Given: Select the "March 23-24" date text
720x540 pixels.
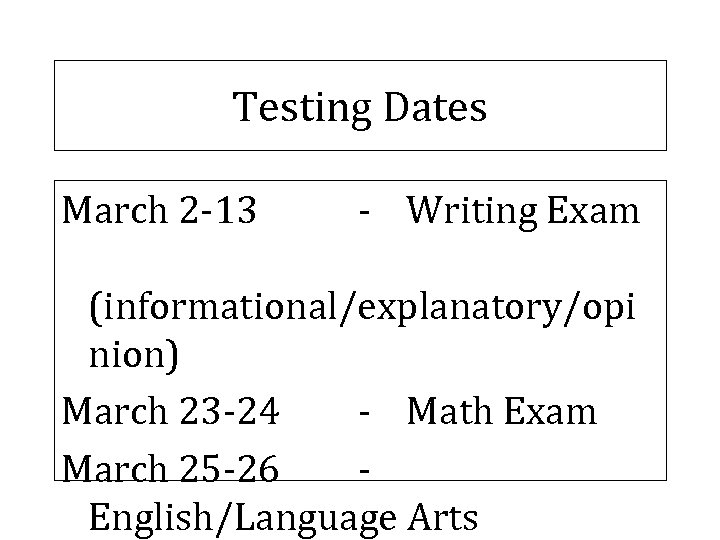Looking at the screenshot, I should point(170,412).
